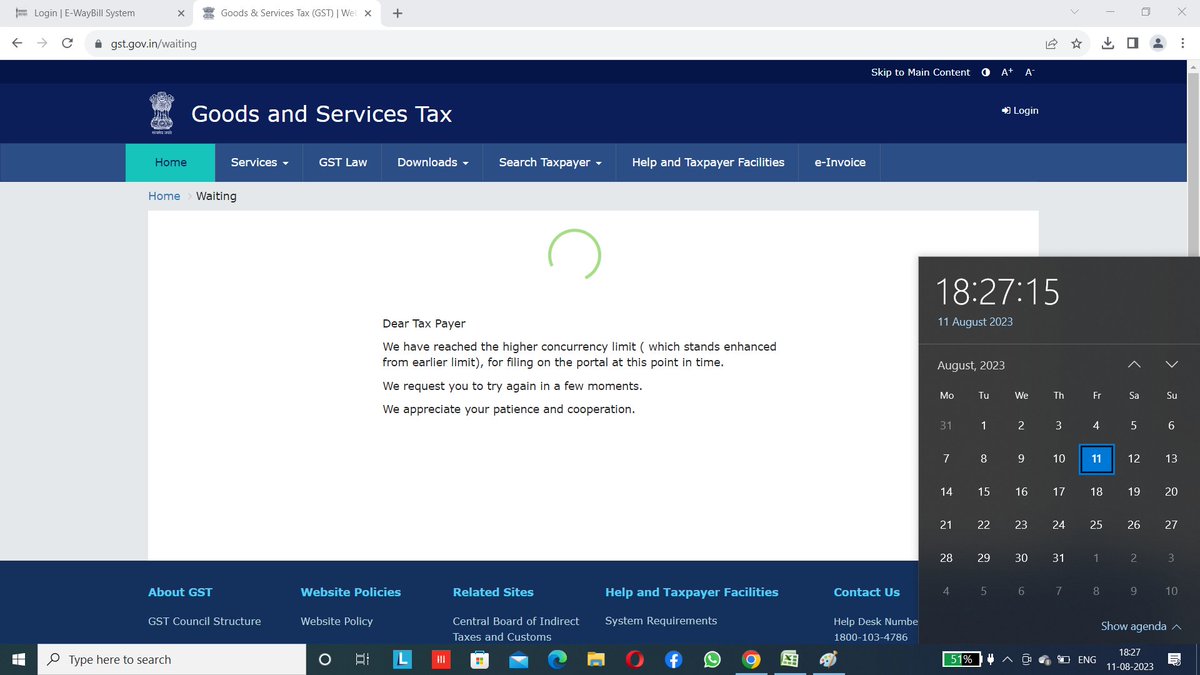Viewport: 1200px width, 675px height.
Task: Click the taskbar search box
Action: (172, 659)
